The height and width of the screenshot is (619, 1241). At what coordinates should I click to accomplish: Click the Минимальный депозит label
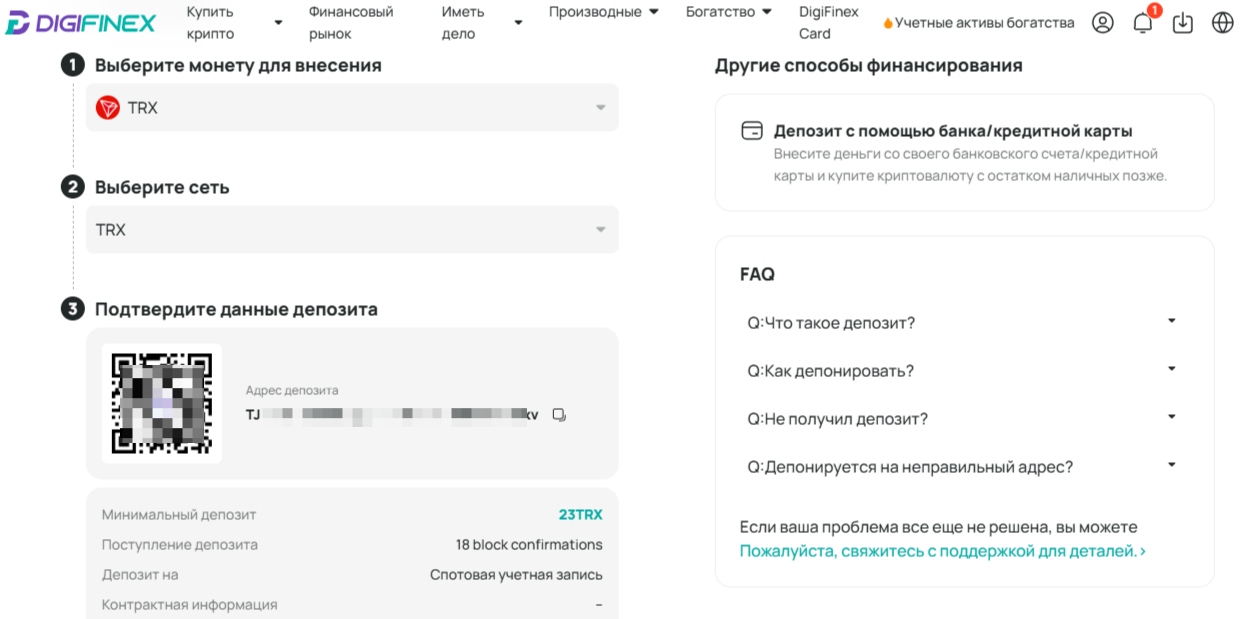pyautogui.click(x=179, y=515)
